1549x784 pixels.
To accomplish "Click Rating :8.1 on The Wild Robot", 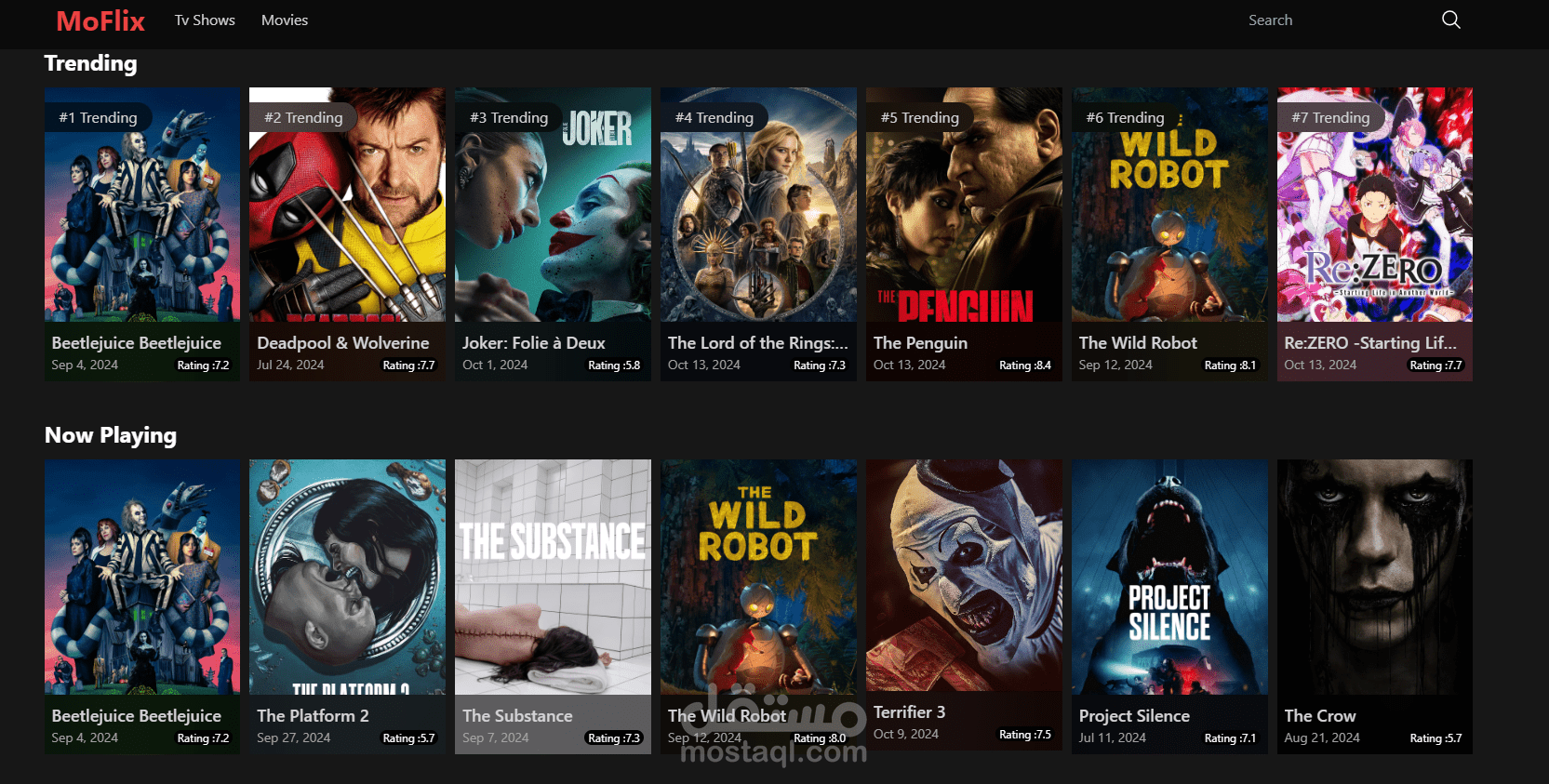I will tap(1230, 365).
